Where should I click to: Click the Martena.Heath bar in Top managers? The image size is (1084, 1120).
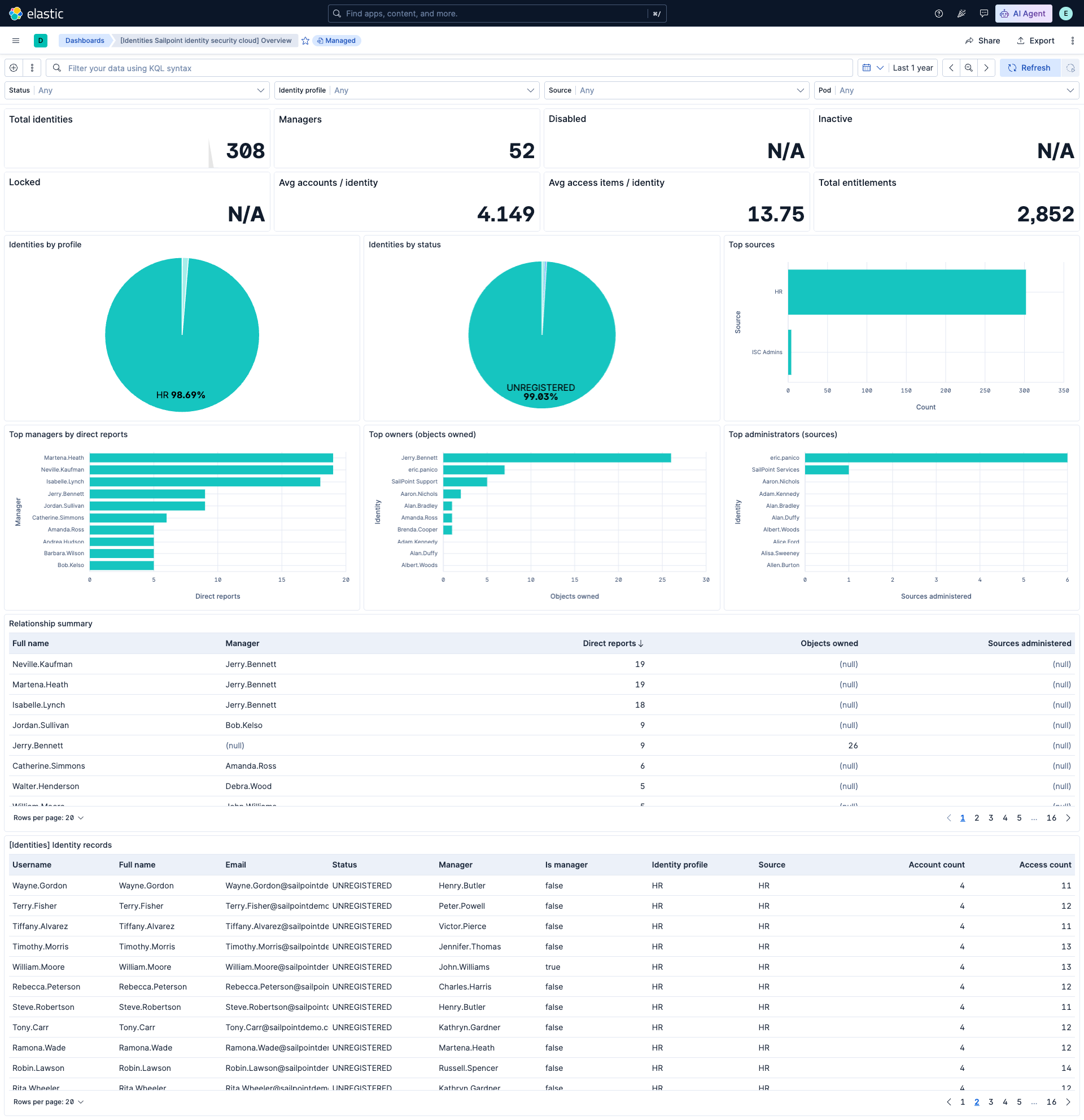click(211, 457)
